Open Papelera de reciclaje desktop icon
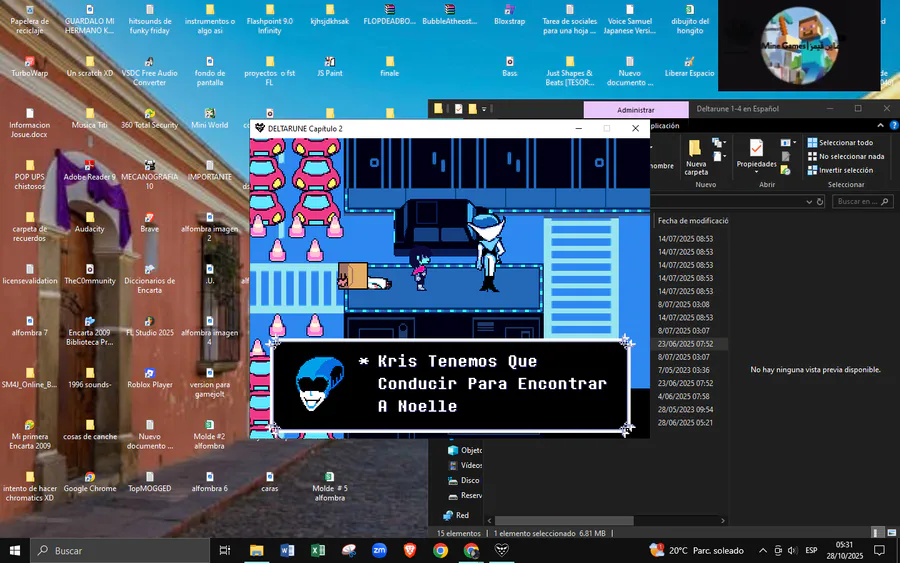The width and height of the screenshot is (900, 563). (30, 20)
